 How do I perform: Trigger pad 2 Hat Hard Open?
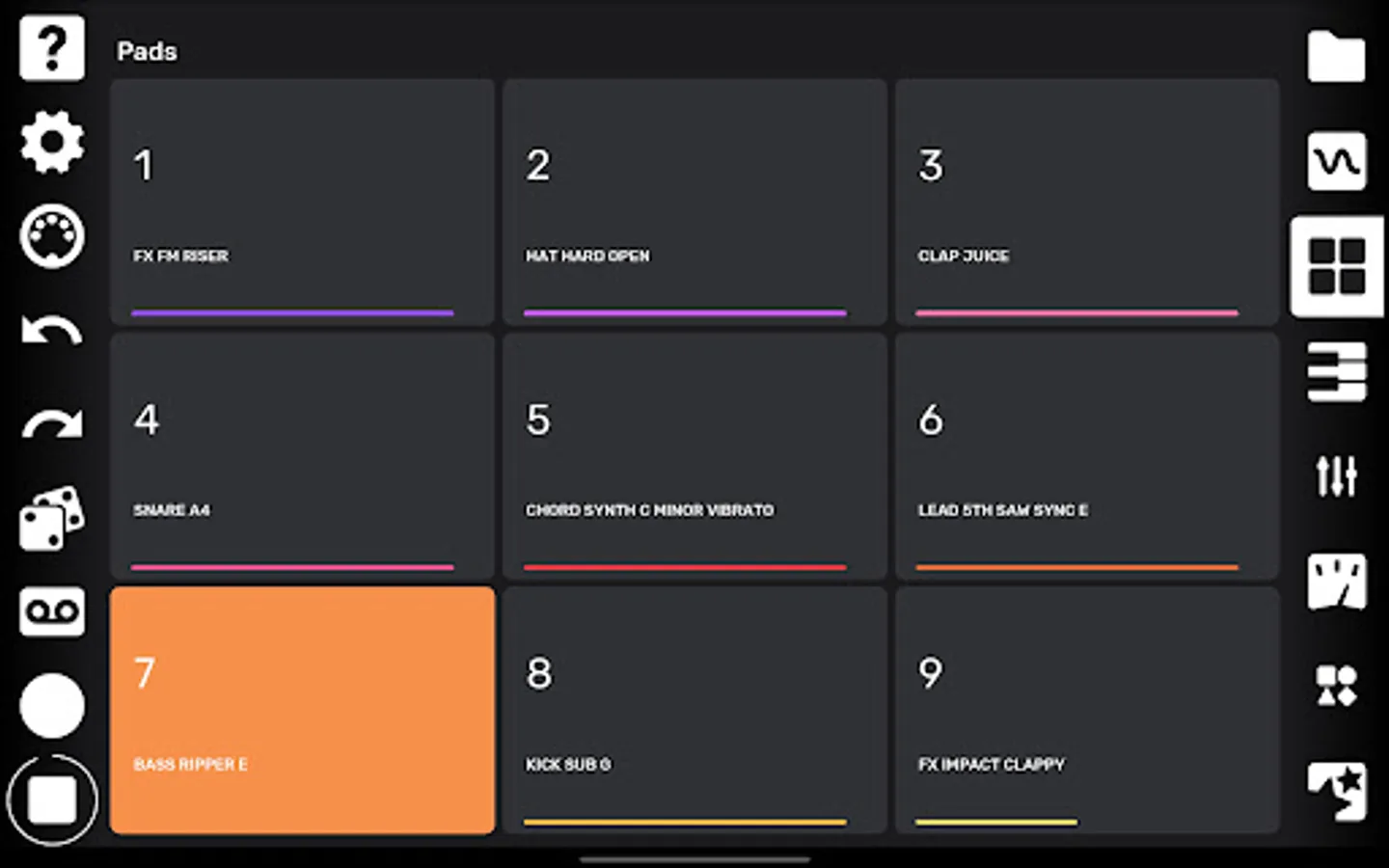click(x=694, y=203)
